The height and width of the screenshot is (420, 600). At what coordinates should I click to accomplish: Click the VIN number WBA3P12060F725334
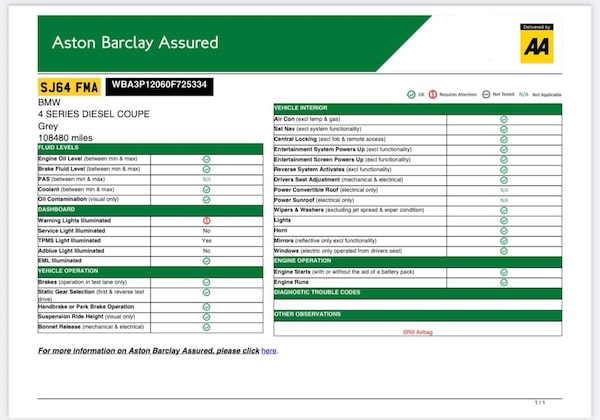(x=160, y=87)
